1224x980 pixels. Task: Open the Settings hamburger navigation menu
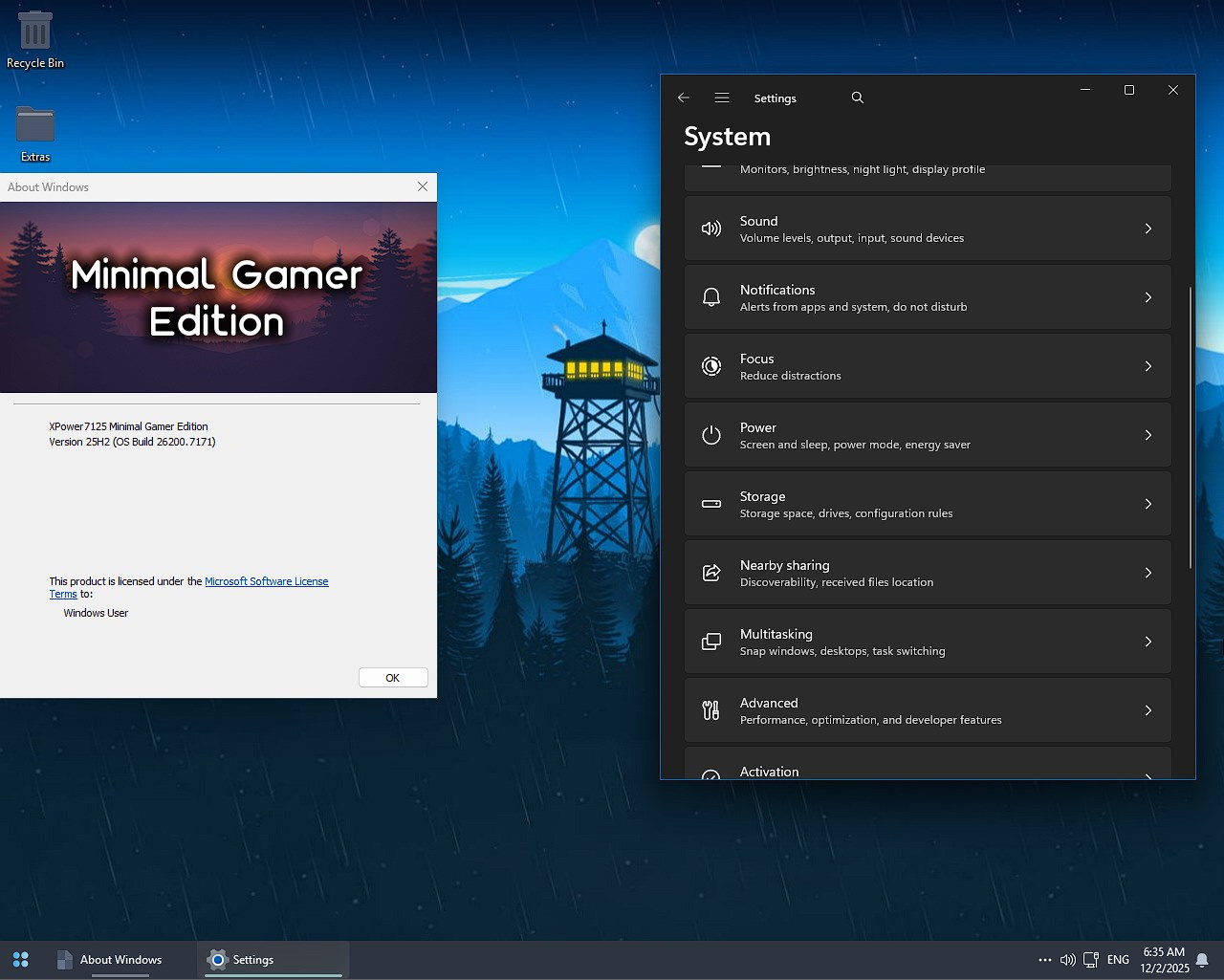click(722, 97)
